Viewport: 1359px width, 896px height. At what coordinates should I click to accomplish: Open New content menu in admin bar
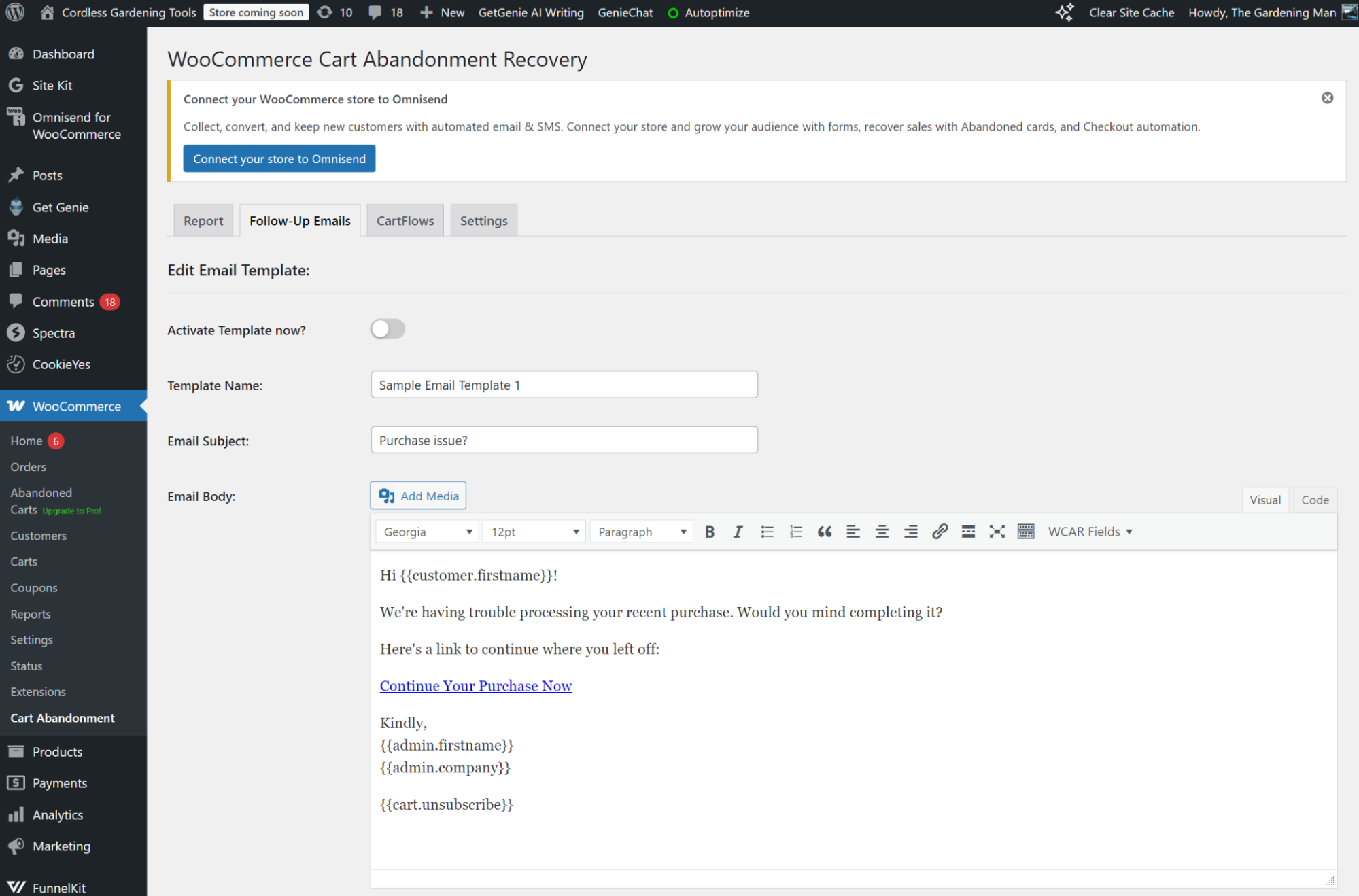click(442, 12)
